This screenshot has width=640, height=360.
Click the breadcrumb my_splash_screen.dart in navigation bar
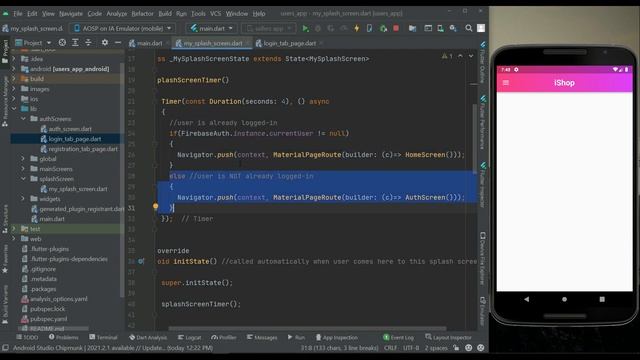pyautogui.click(x=33, y=28)
